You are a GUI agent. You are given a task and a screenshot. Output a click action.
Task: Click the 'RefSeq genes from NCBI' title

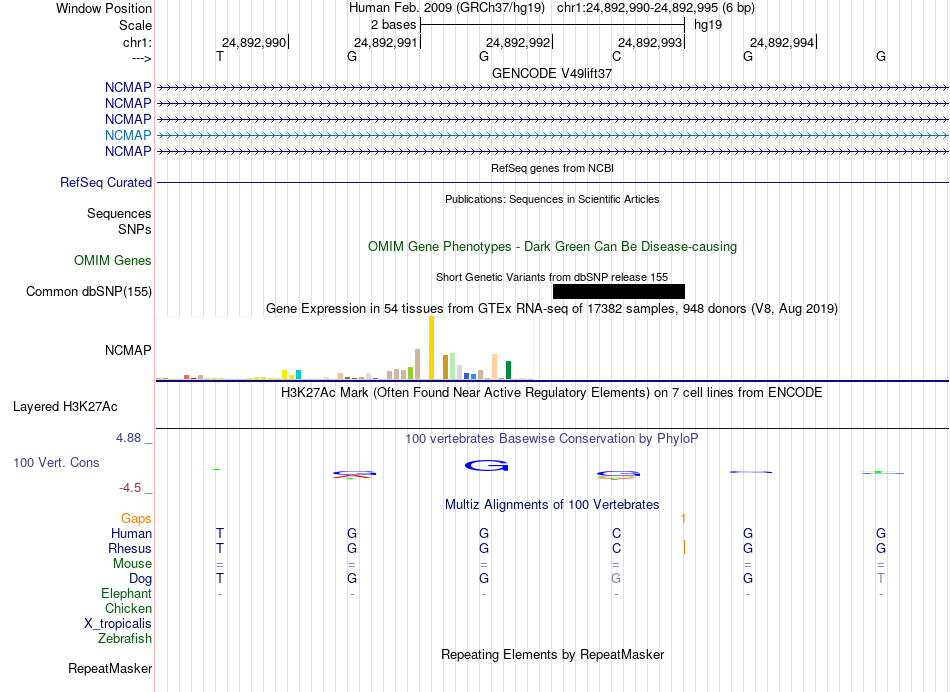click(x=552, y=168)
